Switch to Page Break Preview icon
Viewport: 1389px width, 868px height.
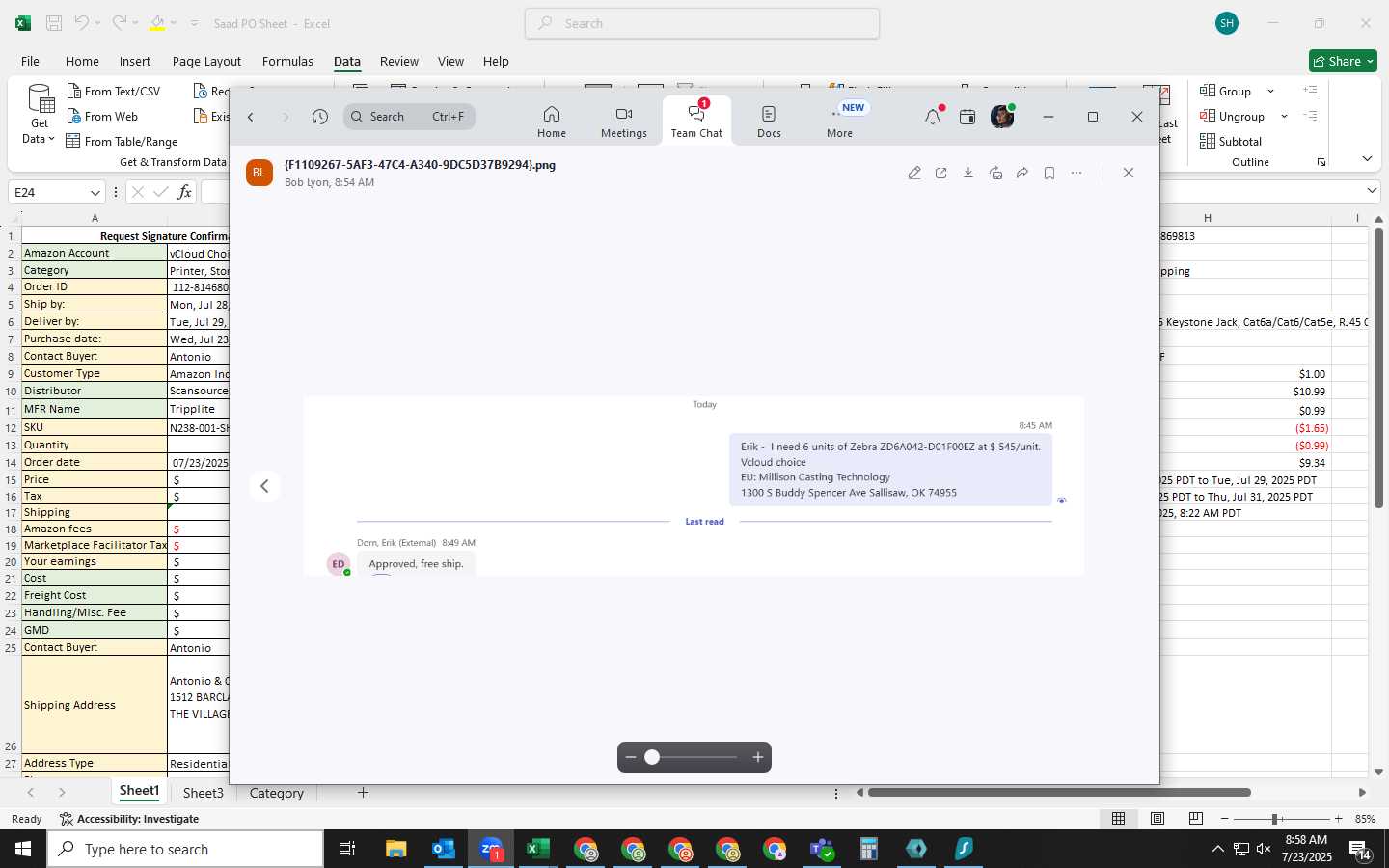point(1196,818)
